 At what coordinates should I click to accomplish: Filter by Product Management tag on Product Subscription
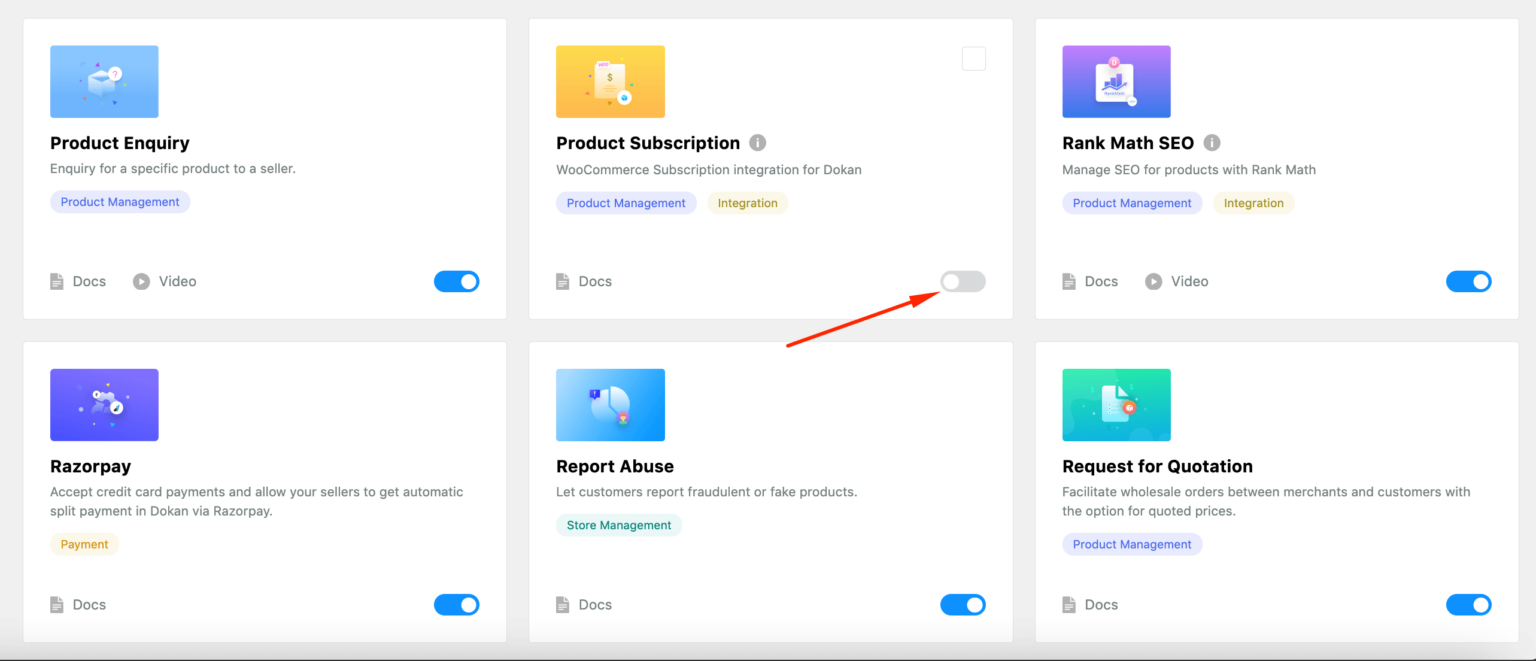[626, 203]
